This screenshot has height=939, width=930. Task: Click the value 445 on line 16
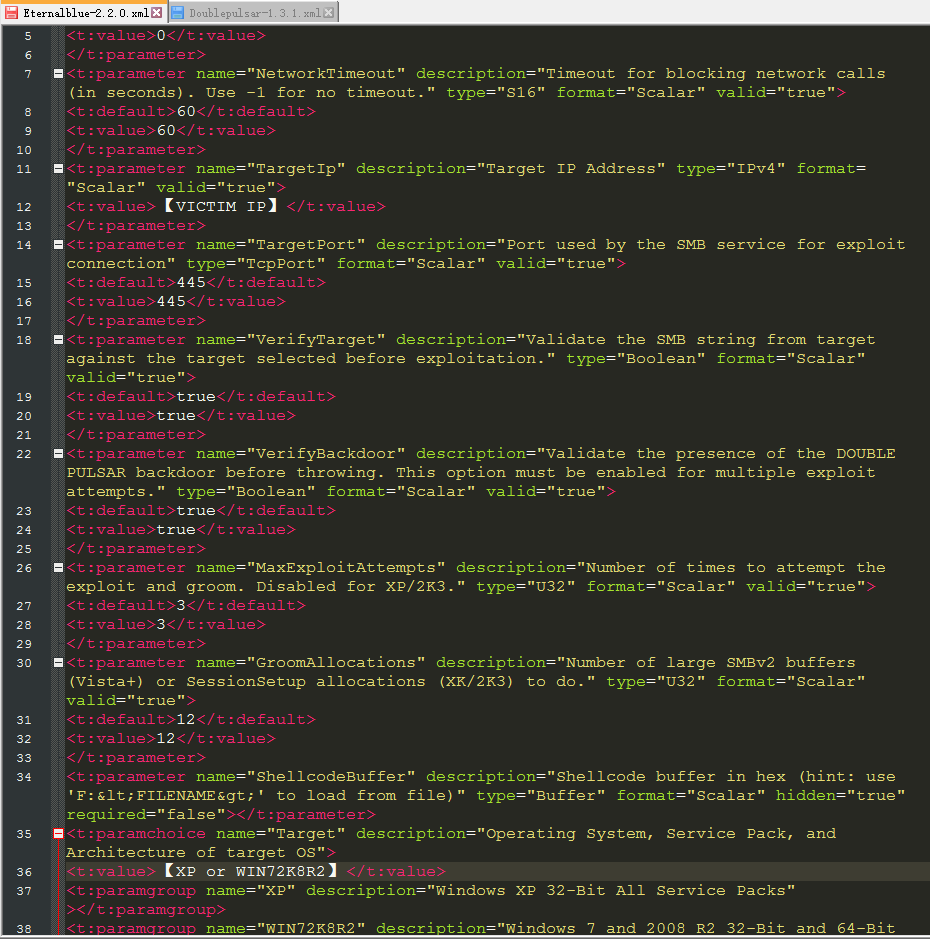[x=171, y=301]
